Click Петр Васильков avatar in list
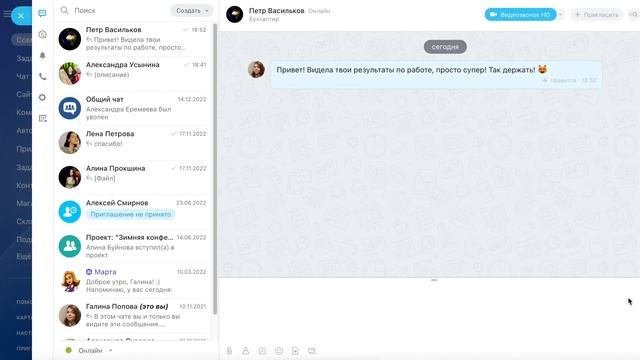Image resolution: width=640 pixels, height=360 pixels. tap(70, 39)
